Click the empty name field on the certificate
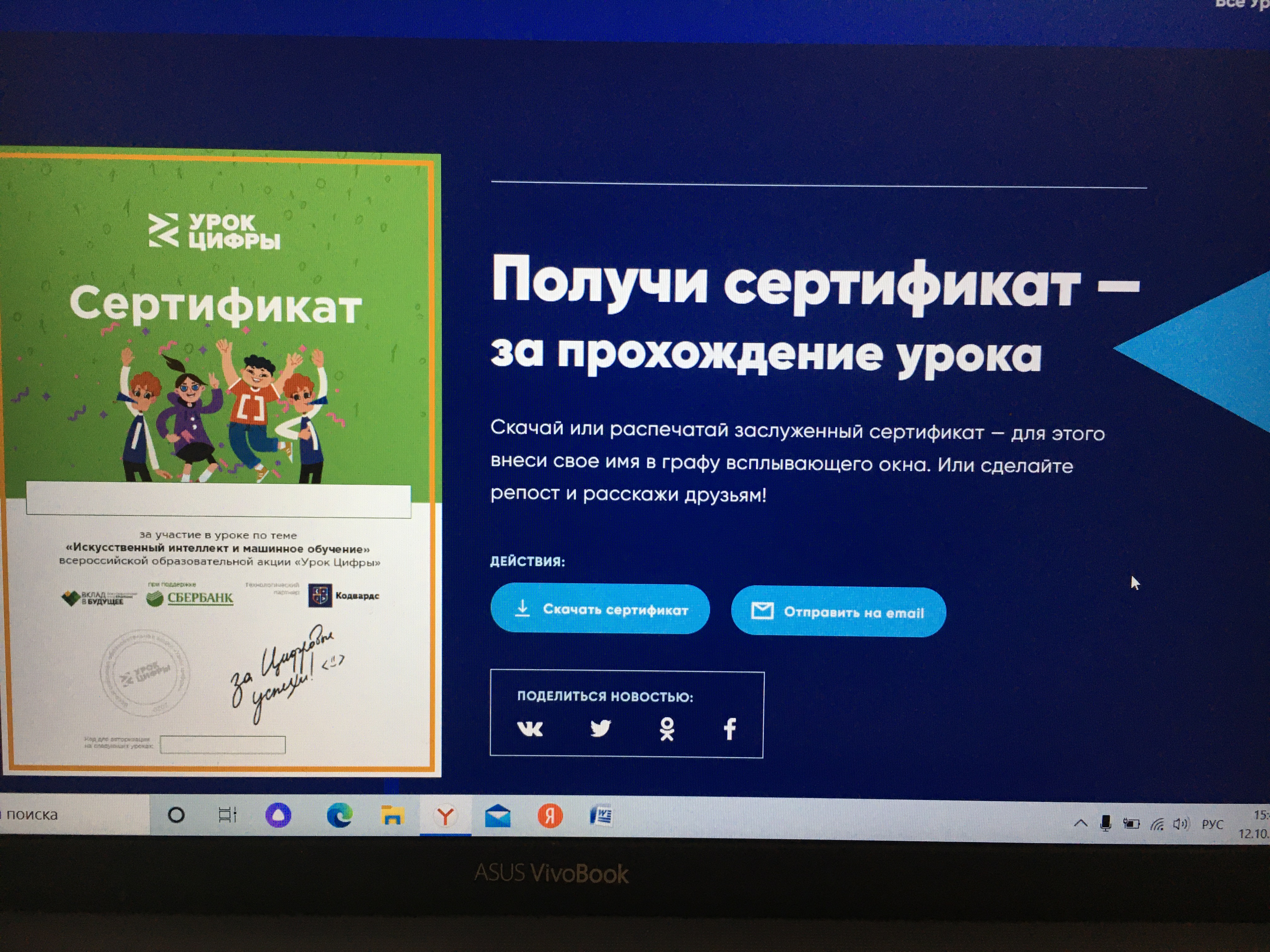1270x952 pixels. point(219,501)
